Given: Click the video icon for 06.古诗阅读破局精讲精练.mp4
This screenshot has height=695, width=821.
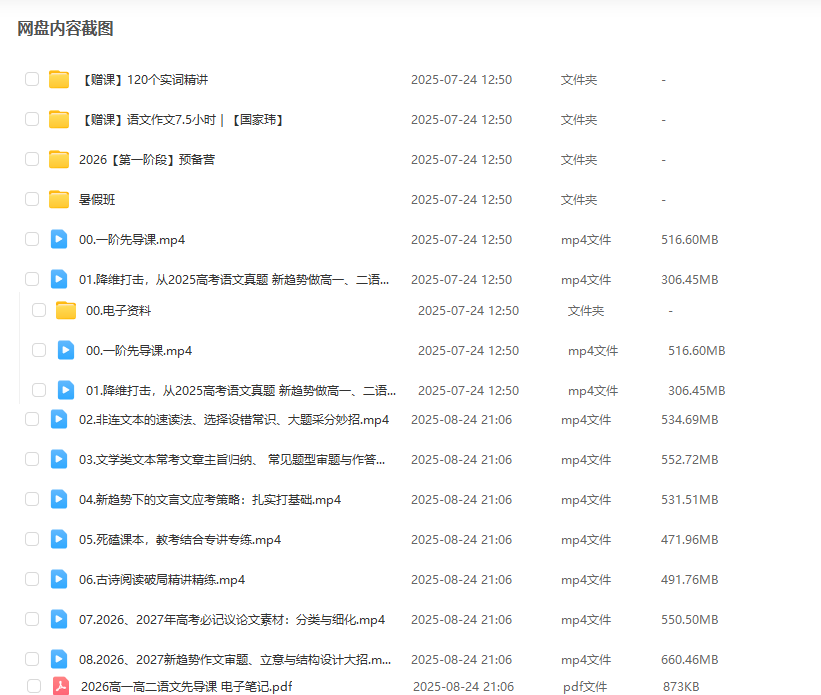Looking at the screenshot, I should tap(58, 579).
